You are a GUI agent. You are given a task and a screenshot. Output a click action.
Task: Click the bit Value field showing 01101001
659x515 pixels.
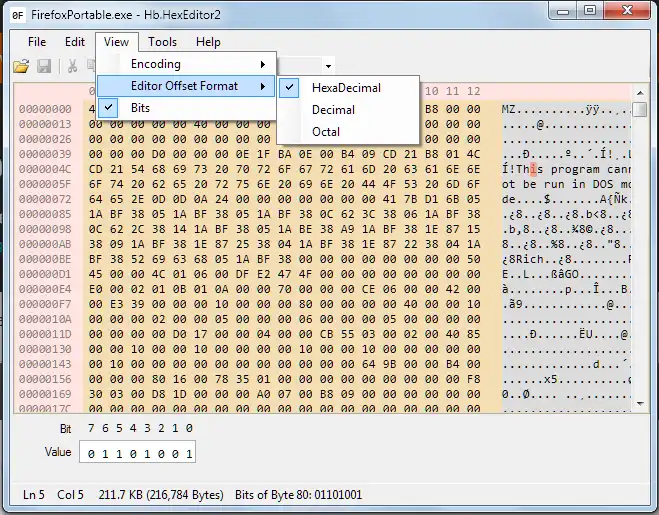pyautogui.click(x=137, y=453)
